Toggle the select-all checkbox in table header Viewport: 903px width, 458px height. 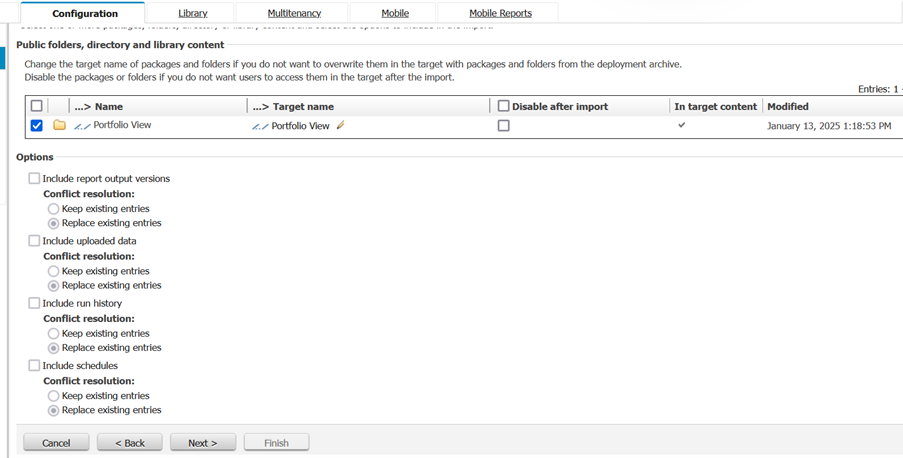pyautogui.click(x=37, y=106)
